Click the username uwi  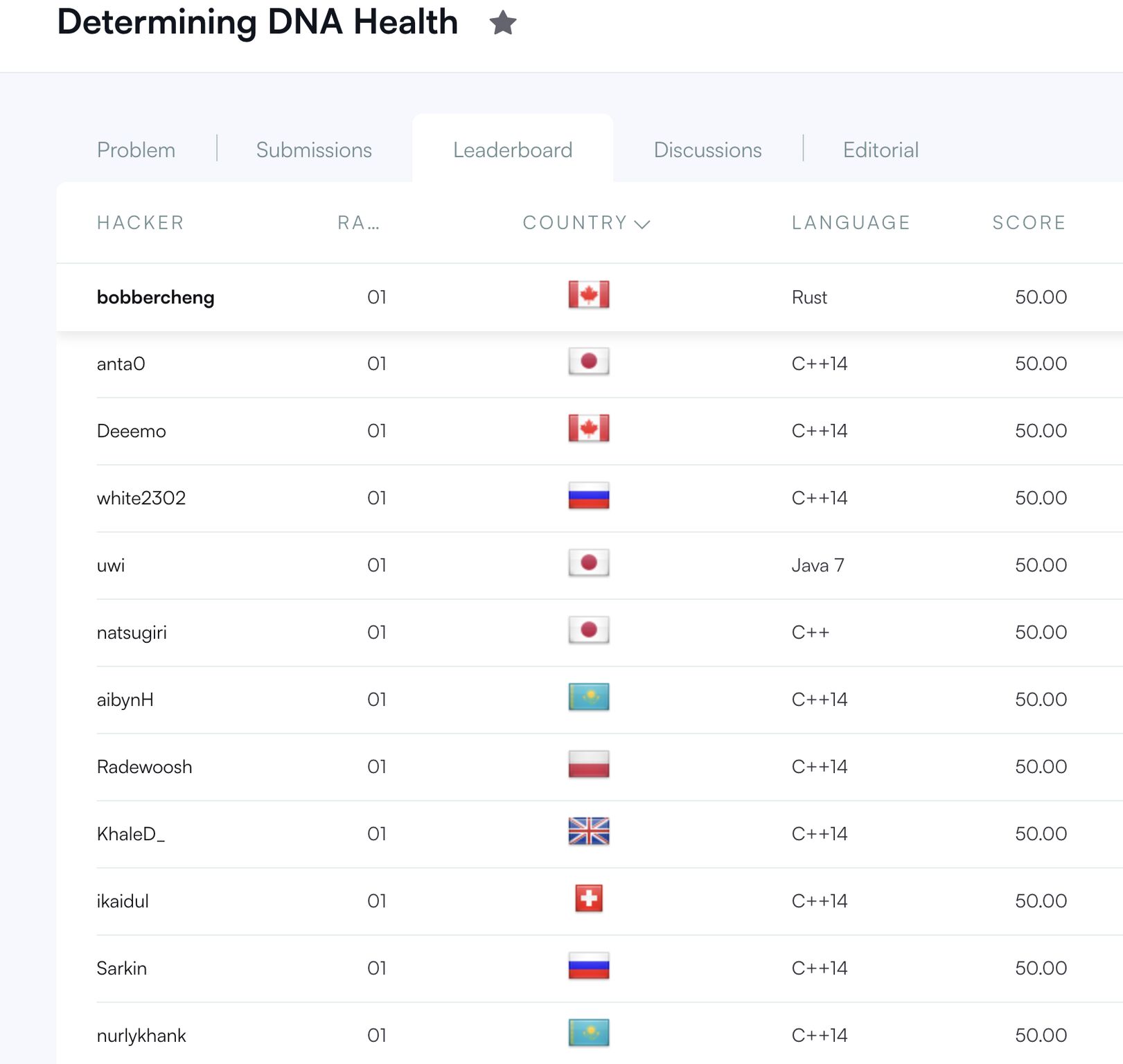click(x=110, y=565)
